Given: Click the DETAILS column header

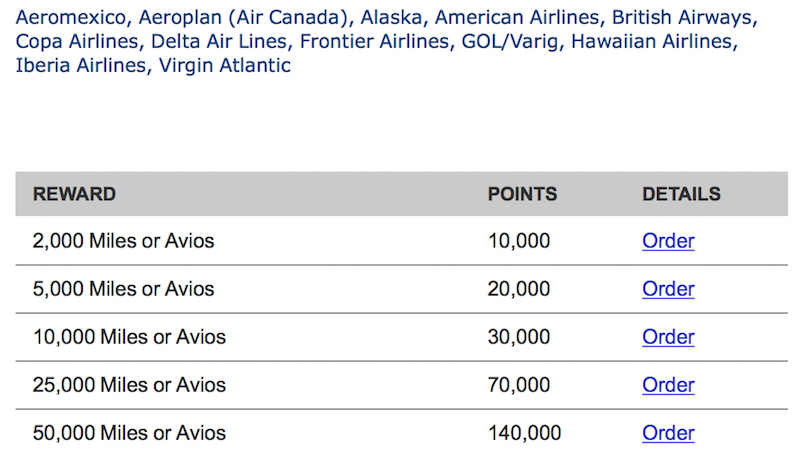Looking at the screenshot, I should (681, 194).
